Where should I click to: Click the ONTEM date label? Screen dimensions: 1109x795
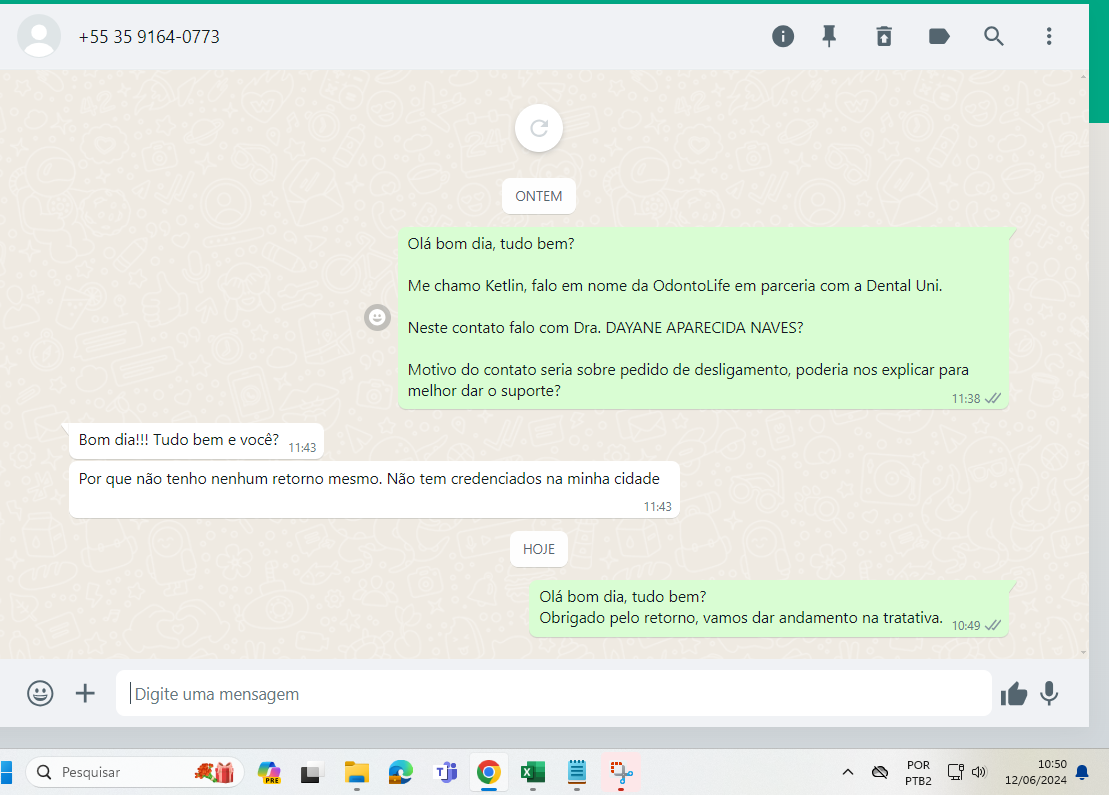pyautogui.click(x=539, y=196)
